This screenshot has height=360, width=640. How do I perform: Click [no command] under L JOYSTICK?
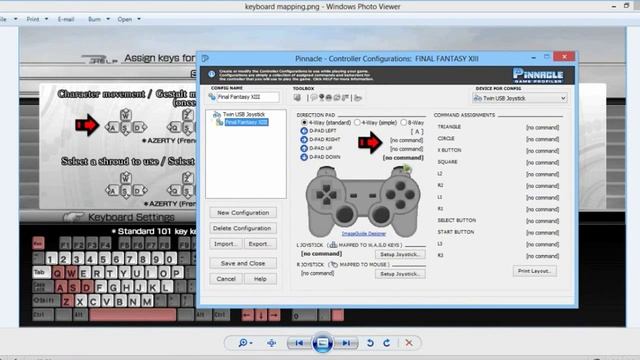321,253
